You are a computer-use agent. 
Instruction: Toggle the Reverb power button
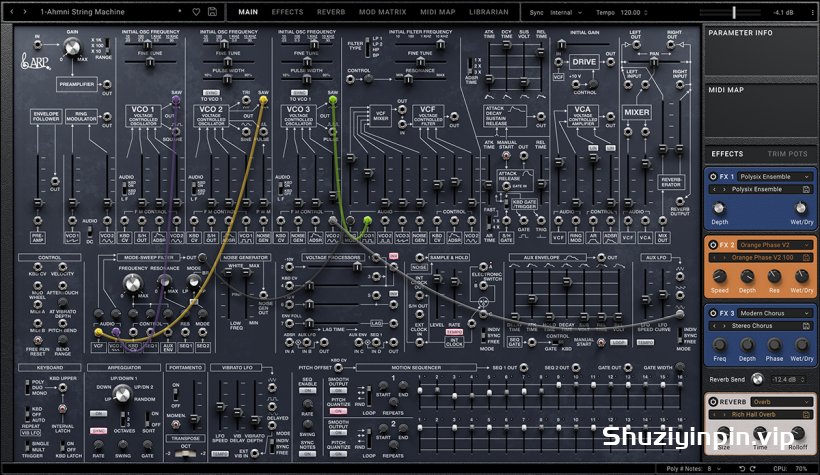pos(713,402)
